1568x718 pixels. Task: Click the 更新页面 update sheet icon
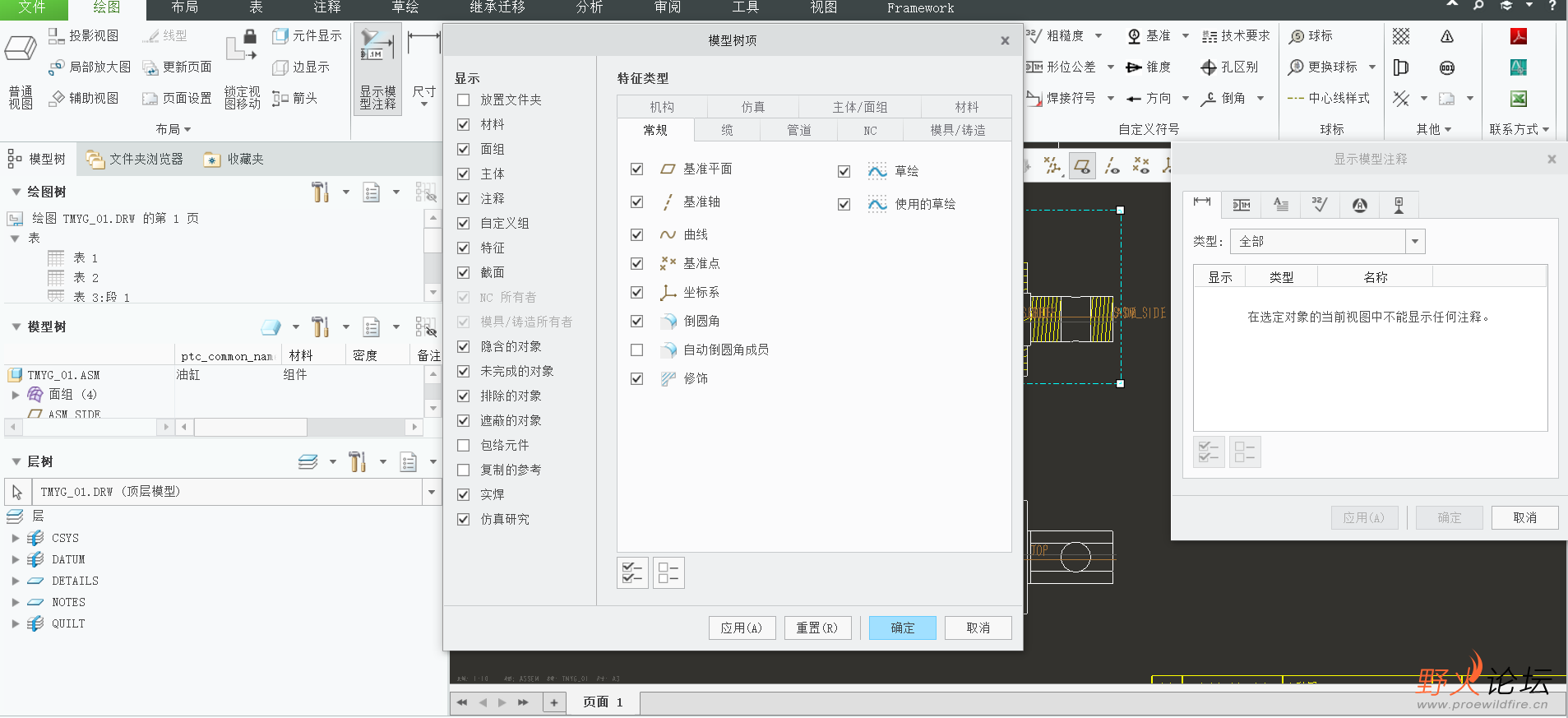tap(150, 67)
